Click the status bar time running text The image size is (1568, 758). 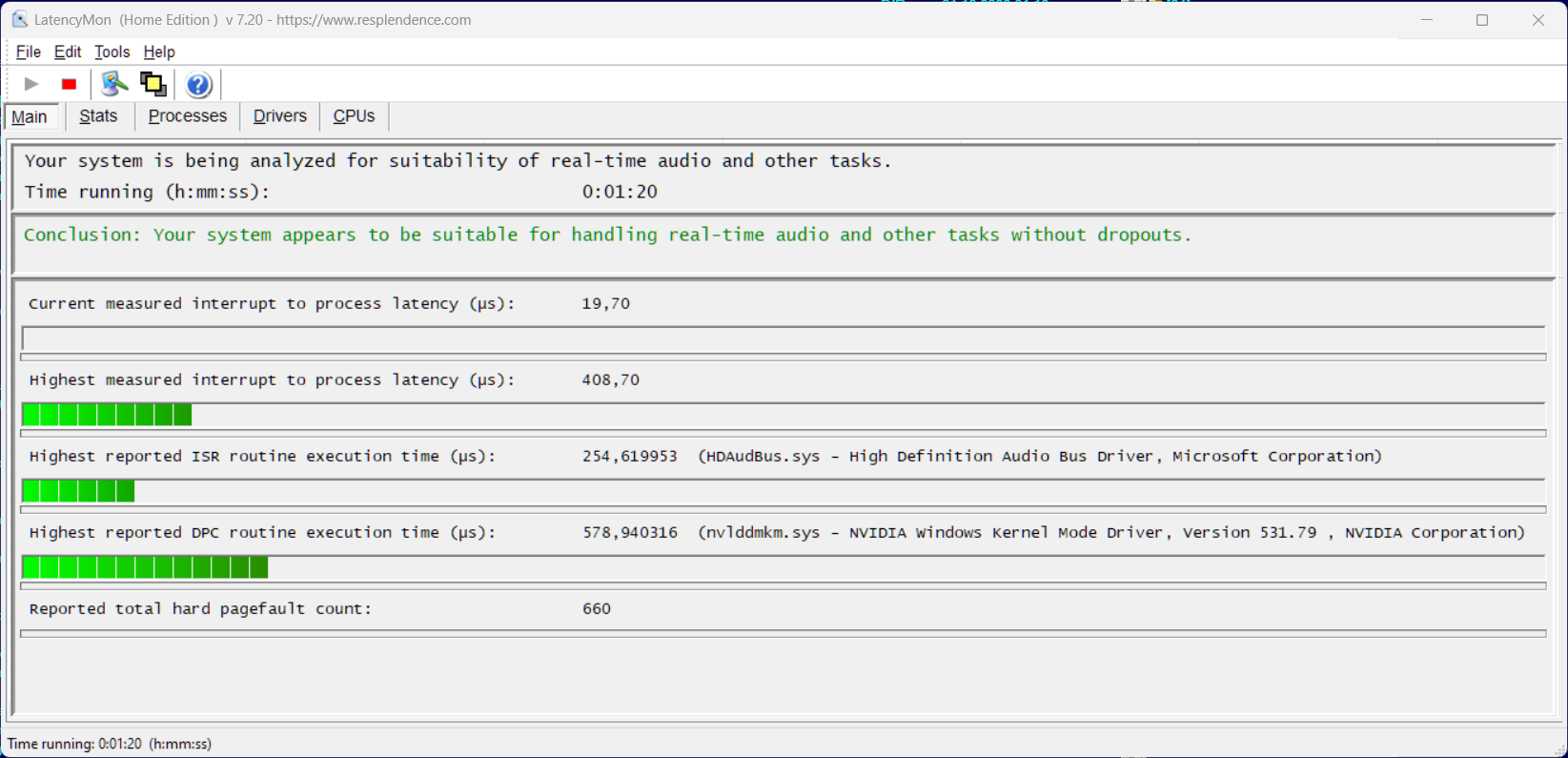(x=110, y=744)
